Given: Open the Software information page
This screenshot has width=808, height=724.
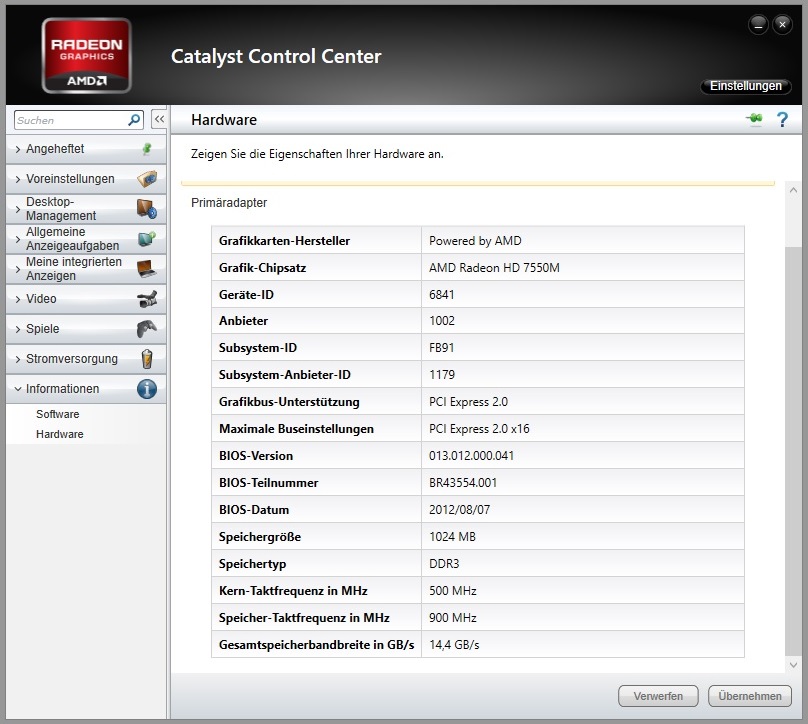Looking at the screenshot, I should pyautogui.click(x=58, y=414).
